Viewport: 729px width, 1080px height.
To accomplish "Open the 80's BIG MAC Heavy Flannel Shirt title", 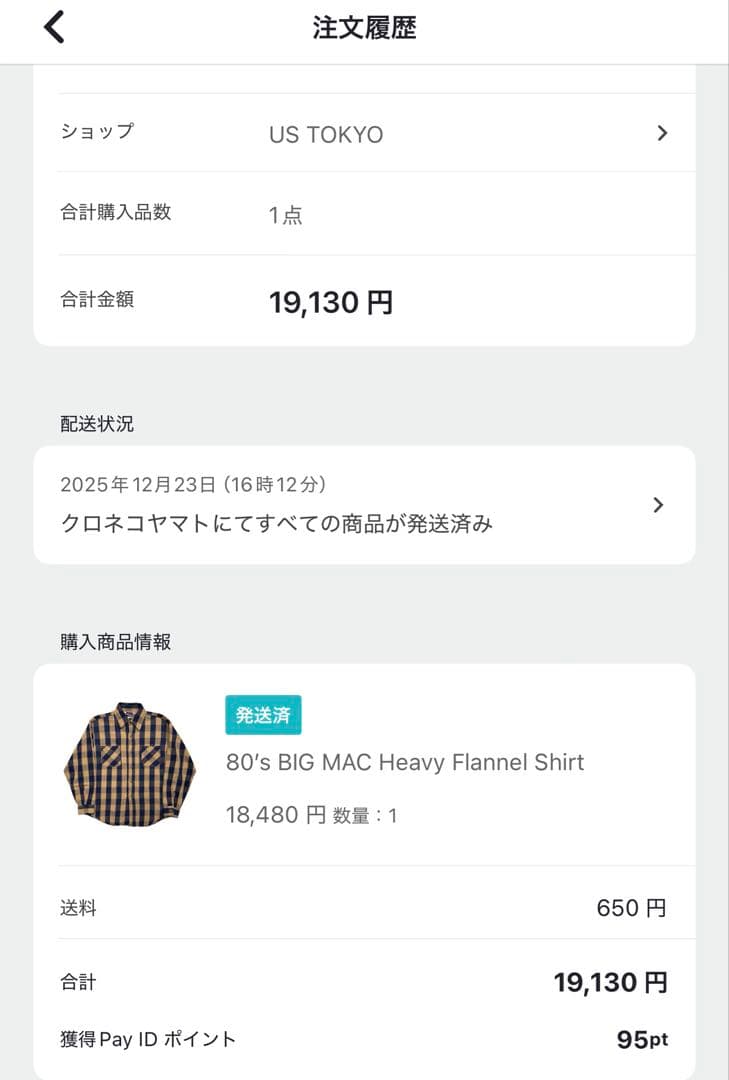I will coord(405,762).
